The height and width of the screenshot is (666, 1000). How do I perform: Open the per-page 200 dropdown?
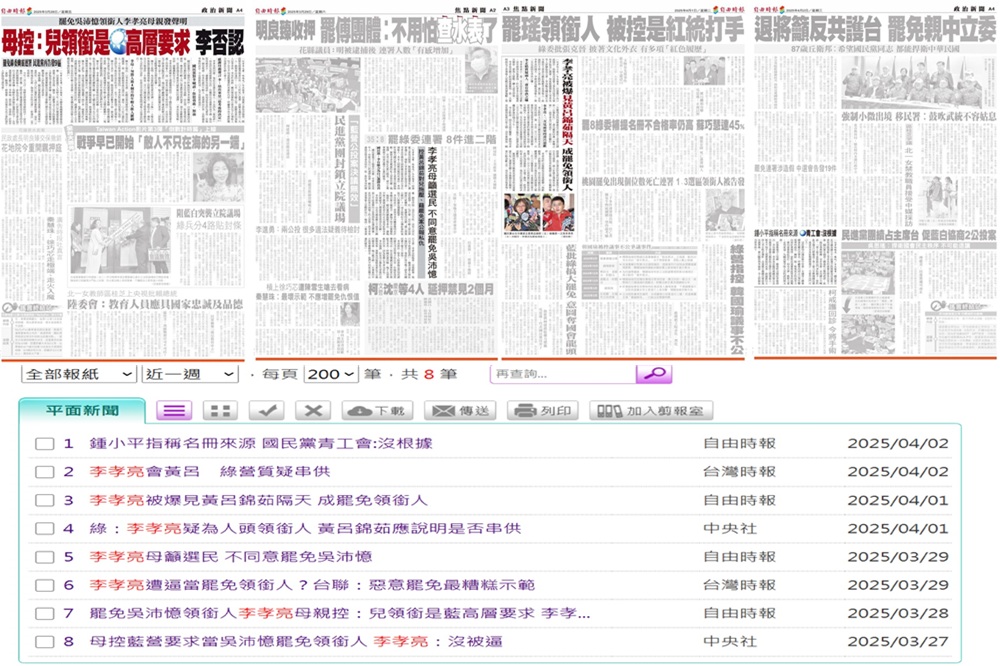[x=331, y=374]
